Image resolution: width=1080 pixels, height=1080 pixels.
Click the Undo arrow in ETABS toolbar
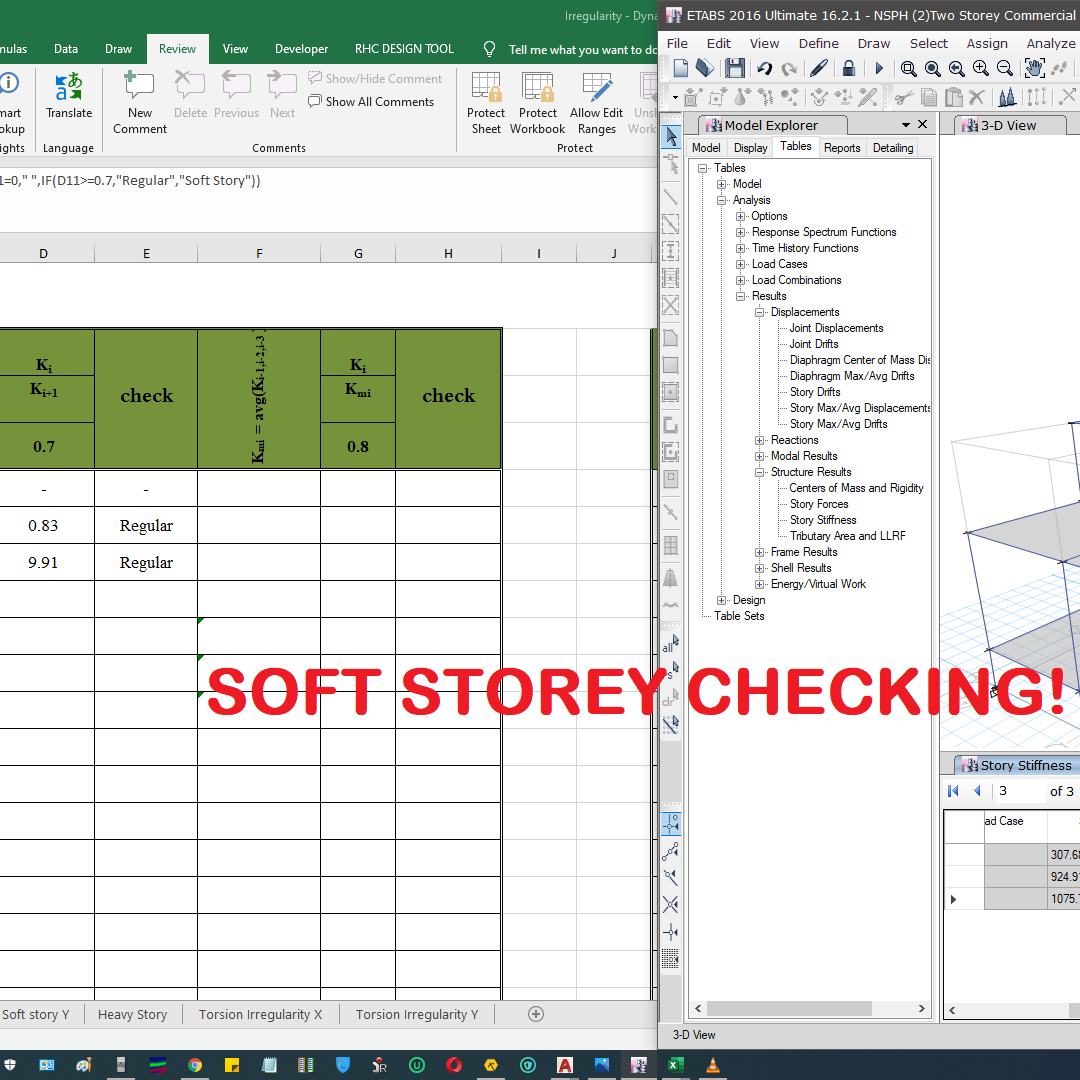click(x=764, y=68)
